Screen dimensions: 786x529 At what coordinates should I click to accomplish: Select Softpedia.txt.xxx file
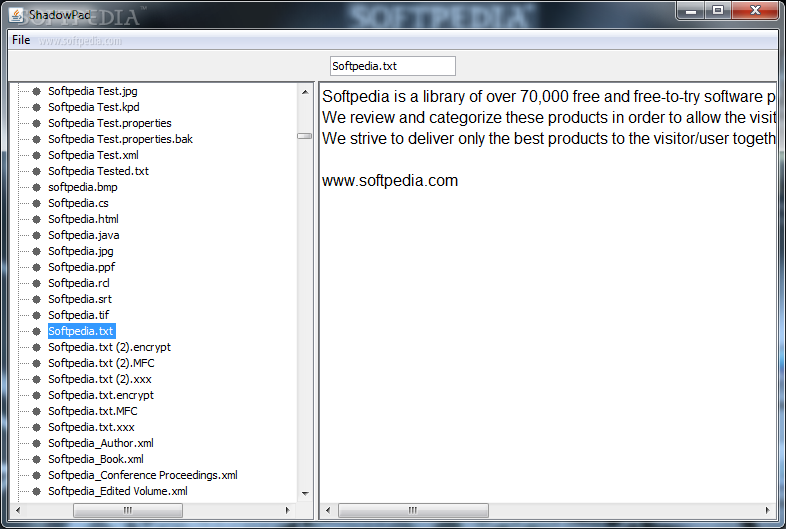coord(91,428)
